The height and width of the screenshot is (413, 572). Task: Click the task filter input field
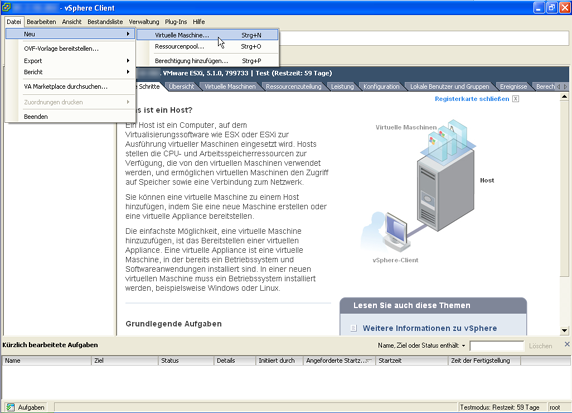(496, 346)
